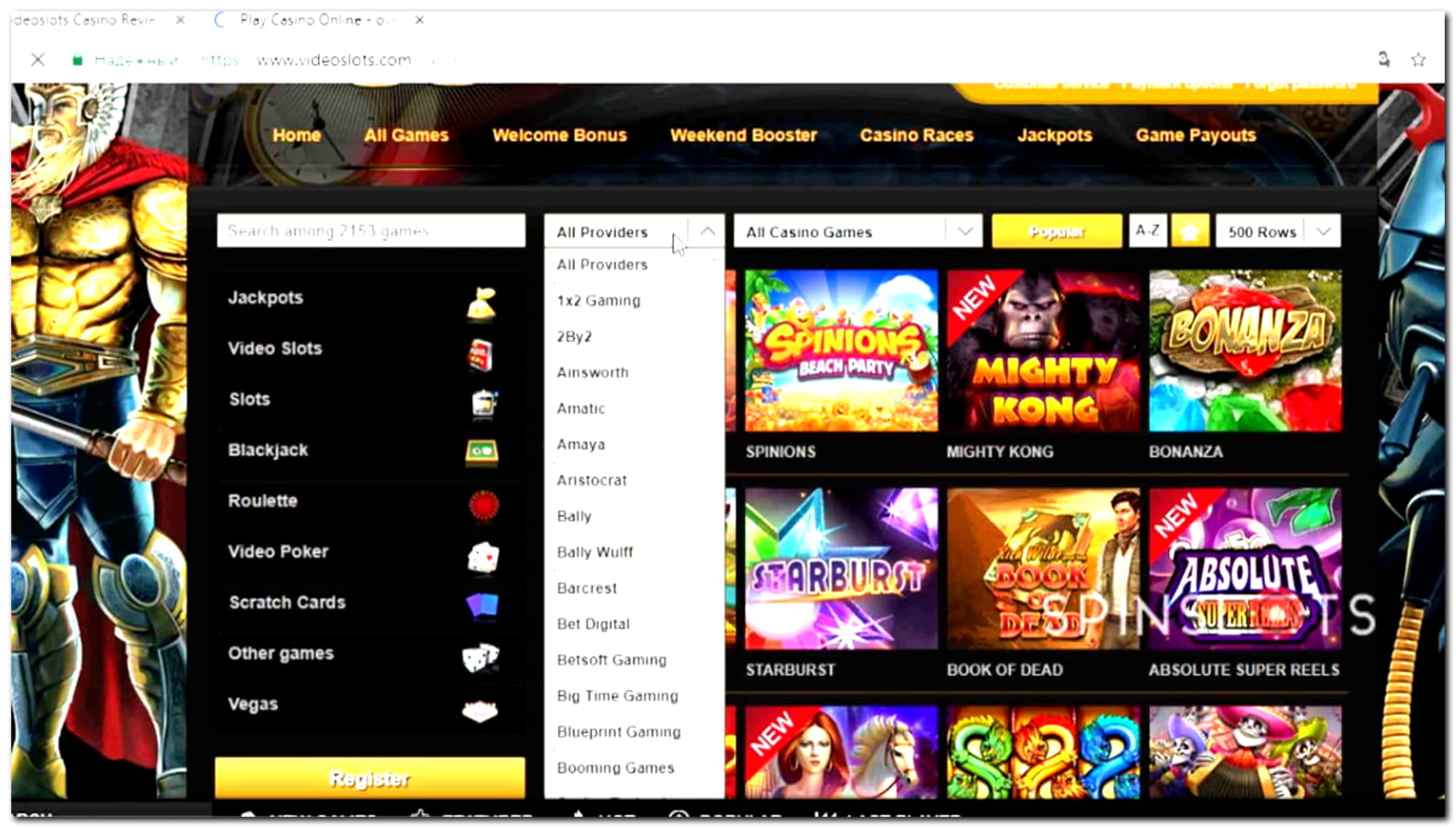Click the browser stop loading X icon
The width and height of the screenshot is (1456, 828).
[38, 59]
